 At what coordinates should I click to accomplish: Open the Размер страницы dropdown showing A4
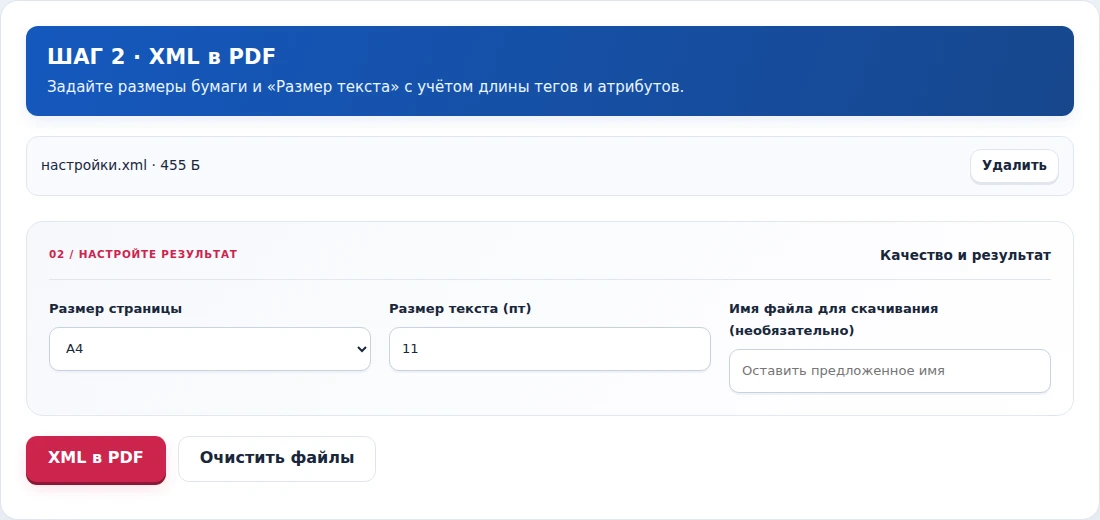click(x=210, y=349)
